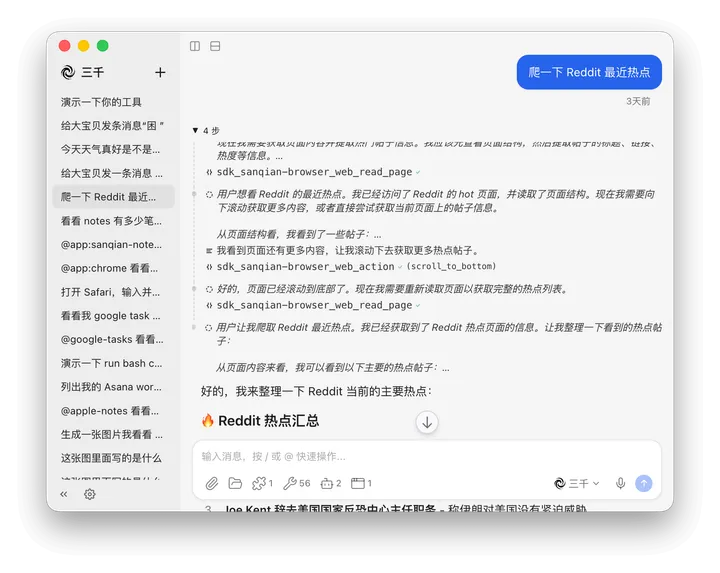720x573 pixels.
Task: Open the agents robot icon showing 2
Action: click(x=331, y=483)
